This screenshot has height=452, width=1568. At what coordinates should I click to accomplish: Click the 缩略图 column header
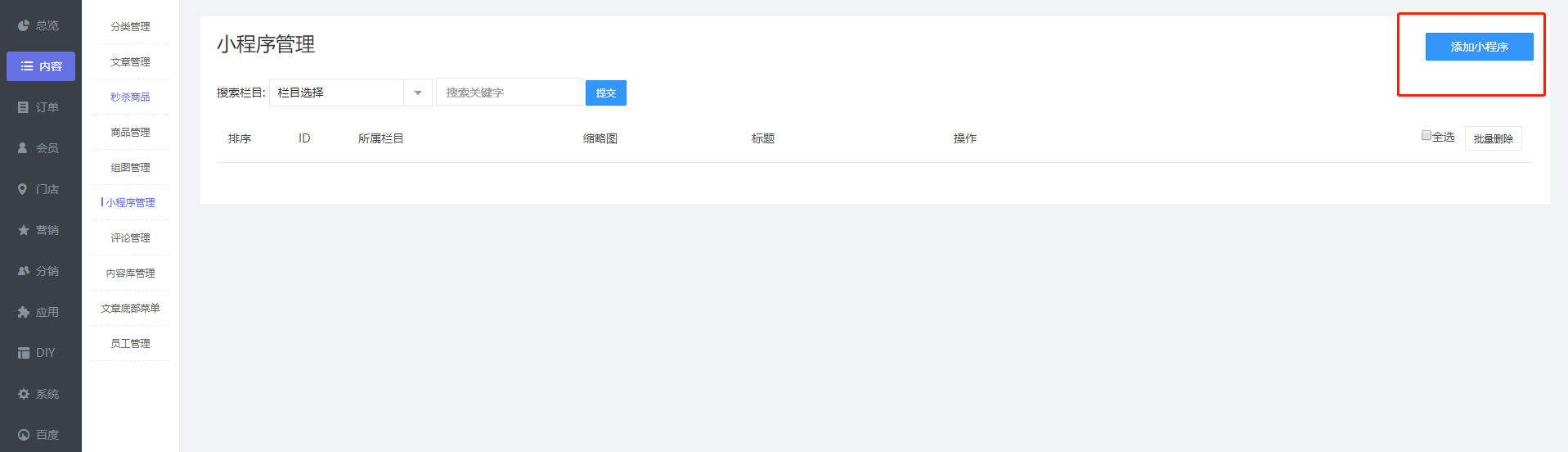coord(600,138)
